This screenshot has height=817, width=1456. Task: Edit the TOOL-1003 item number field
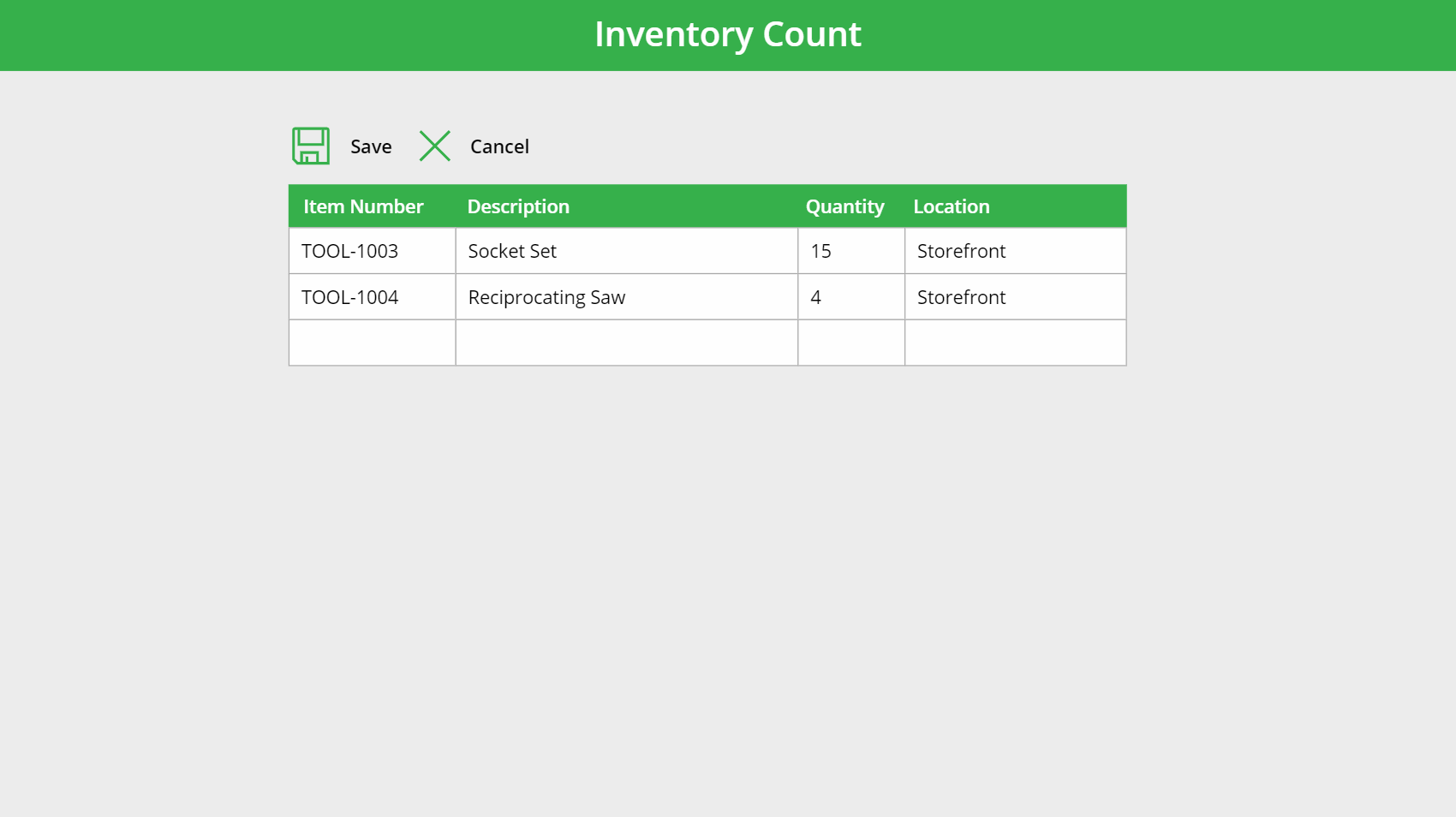tap(372, 251)
